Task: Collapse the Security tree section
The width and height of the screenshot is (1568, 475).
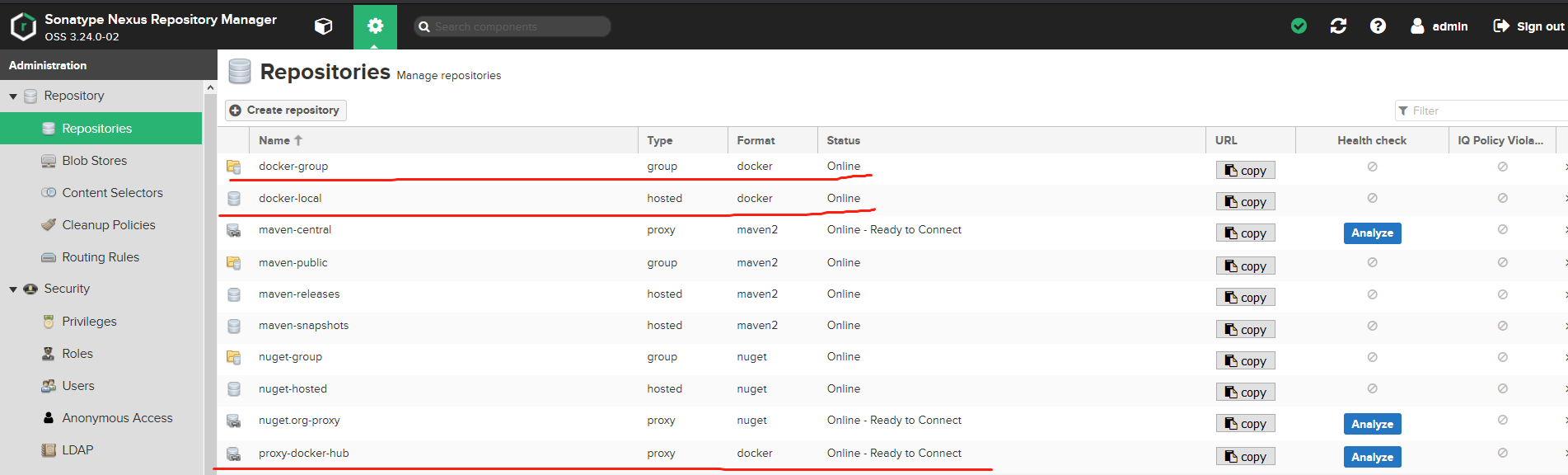Action: pyautogui.click(x=13, y=289)
